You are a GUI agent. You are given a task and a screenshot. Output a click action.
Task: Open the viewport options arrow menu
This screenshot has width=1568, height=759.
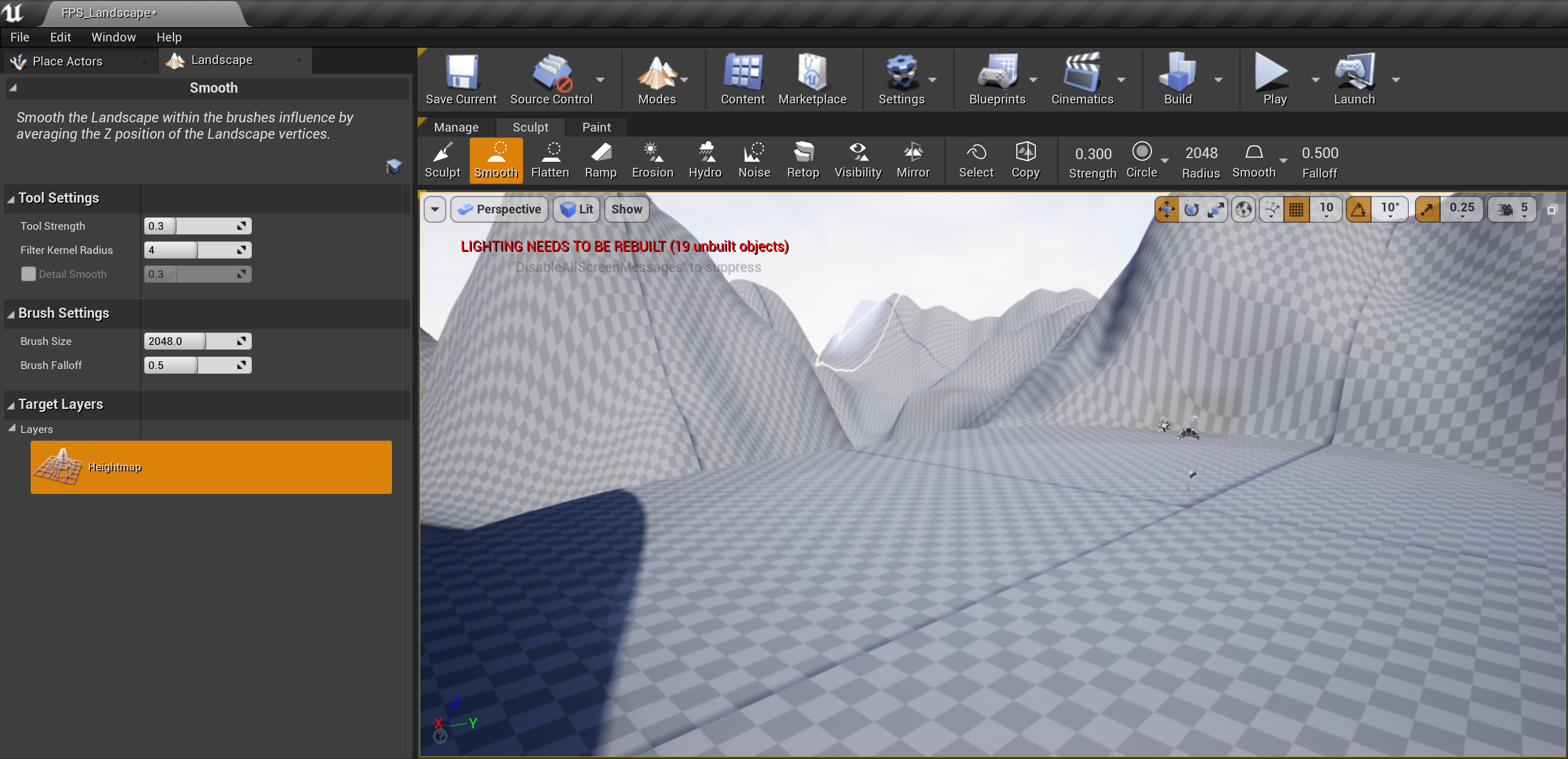(x=434, y=209)
